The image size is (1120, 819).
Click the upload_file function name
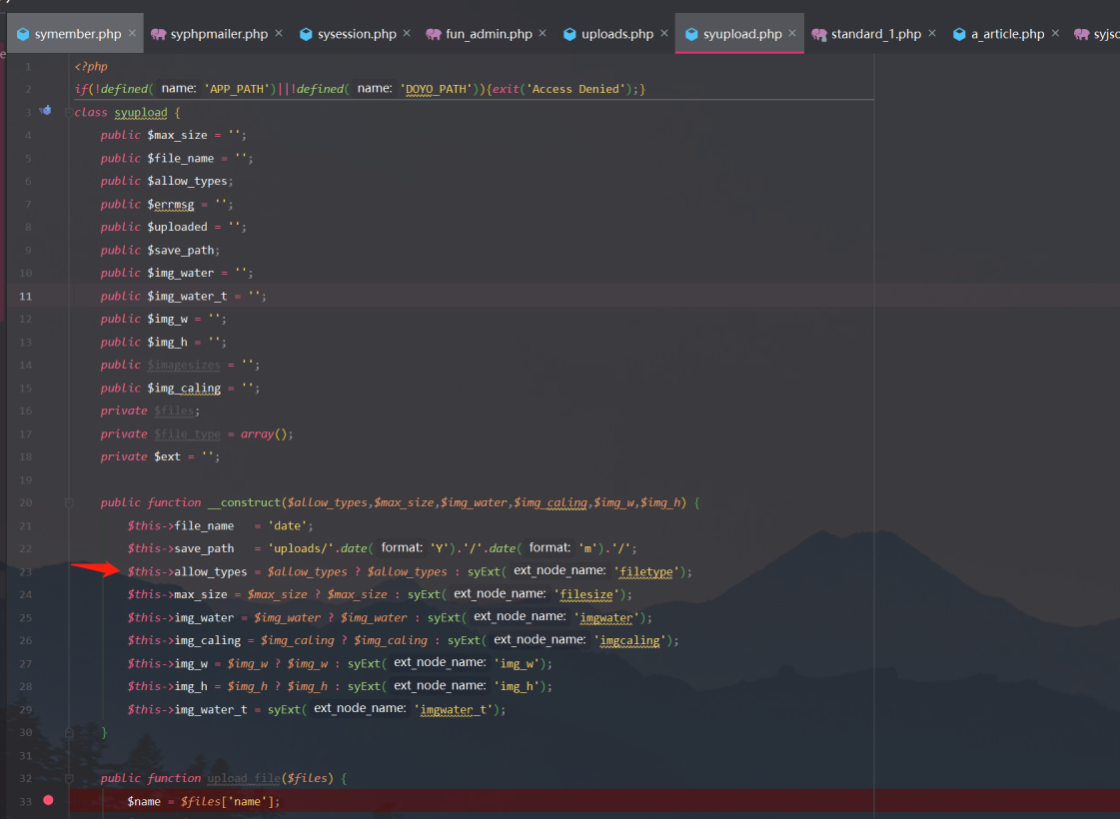pyautogui.click(x=244, y=778)
